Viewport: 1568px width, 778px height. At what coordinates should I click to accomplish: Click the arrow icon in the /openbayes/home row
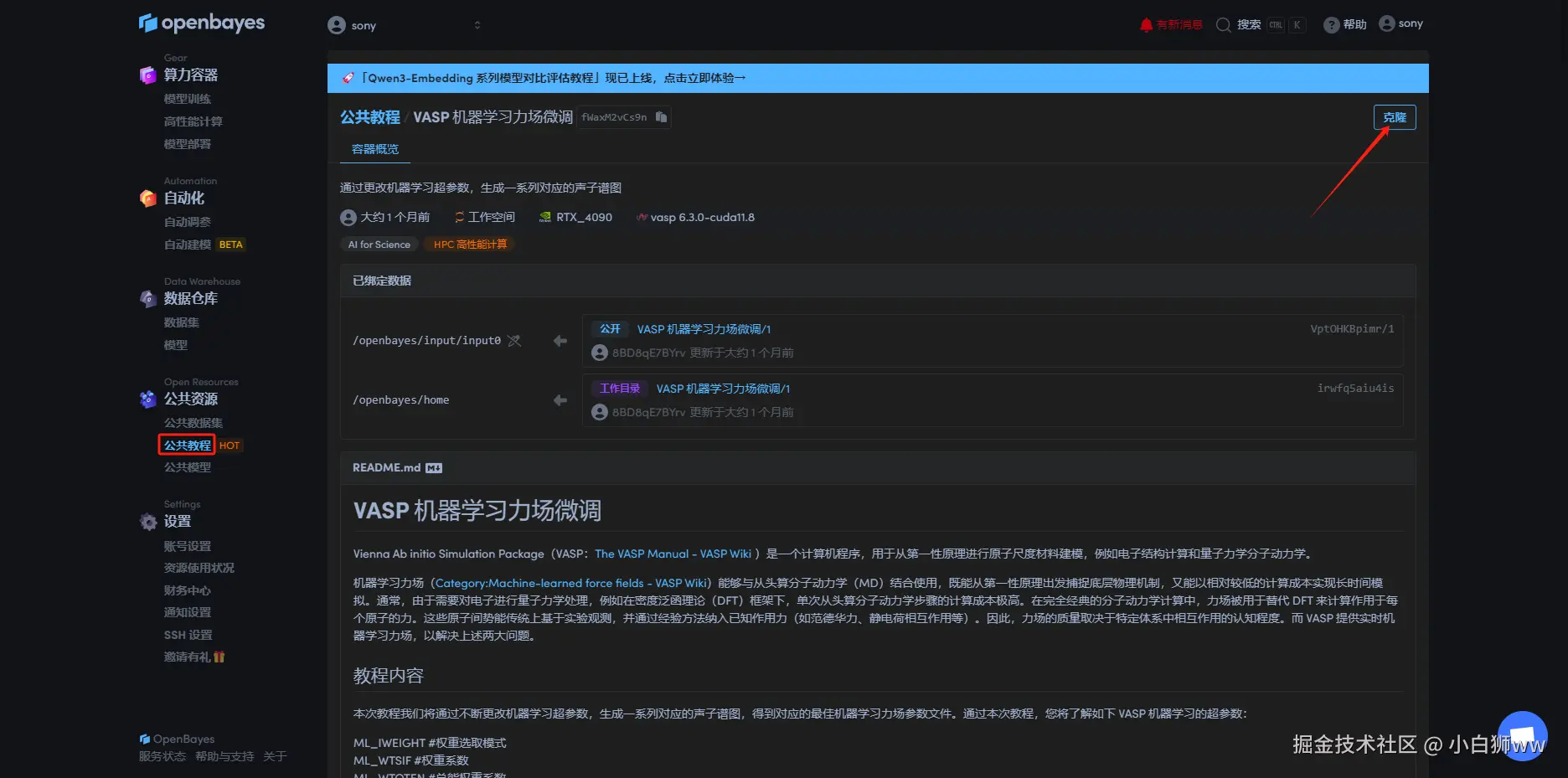pyautogui.click(x=560, y=400)
